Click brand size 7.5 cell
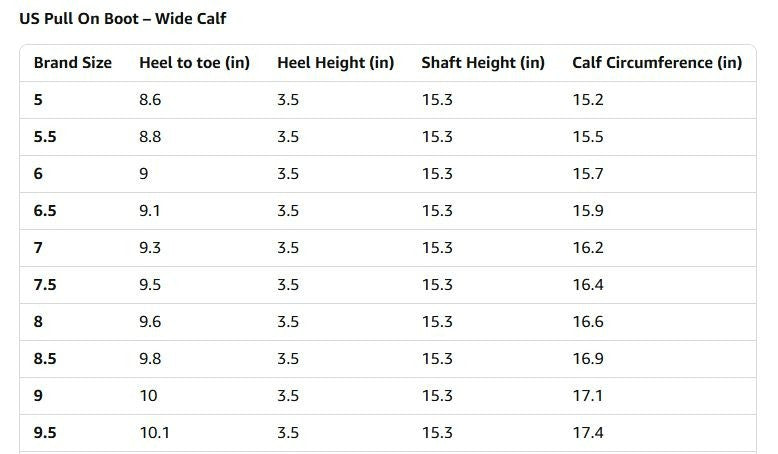The image size is (778, 454). [45, 284]
